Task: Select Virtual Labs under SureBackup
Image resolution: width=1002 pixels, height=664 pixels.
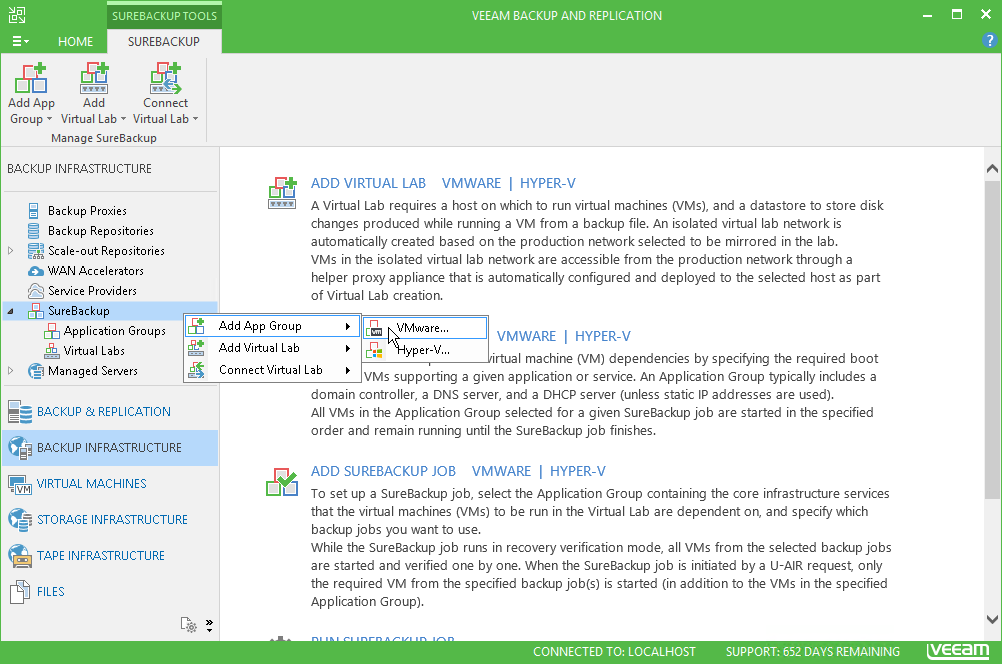Action: pos(94,351)
